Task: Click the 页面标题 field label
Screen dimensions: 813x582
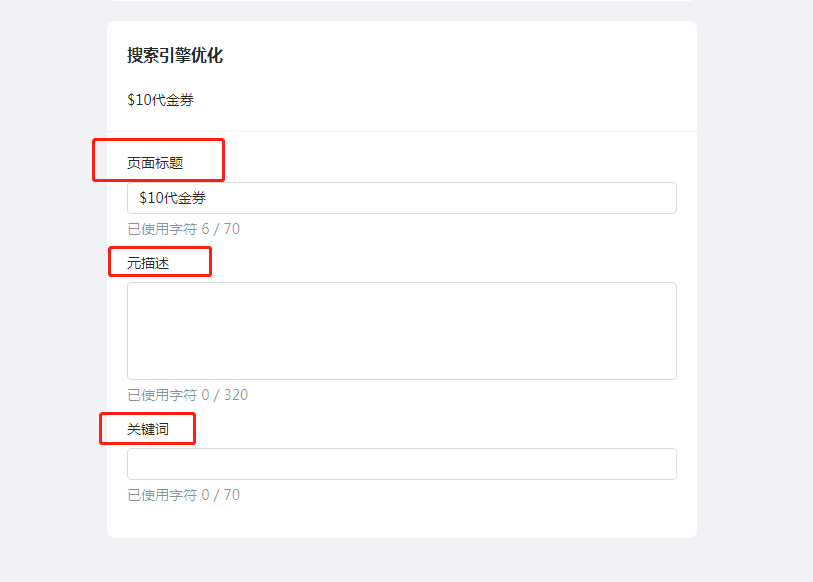Action: (155, 163)
